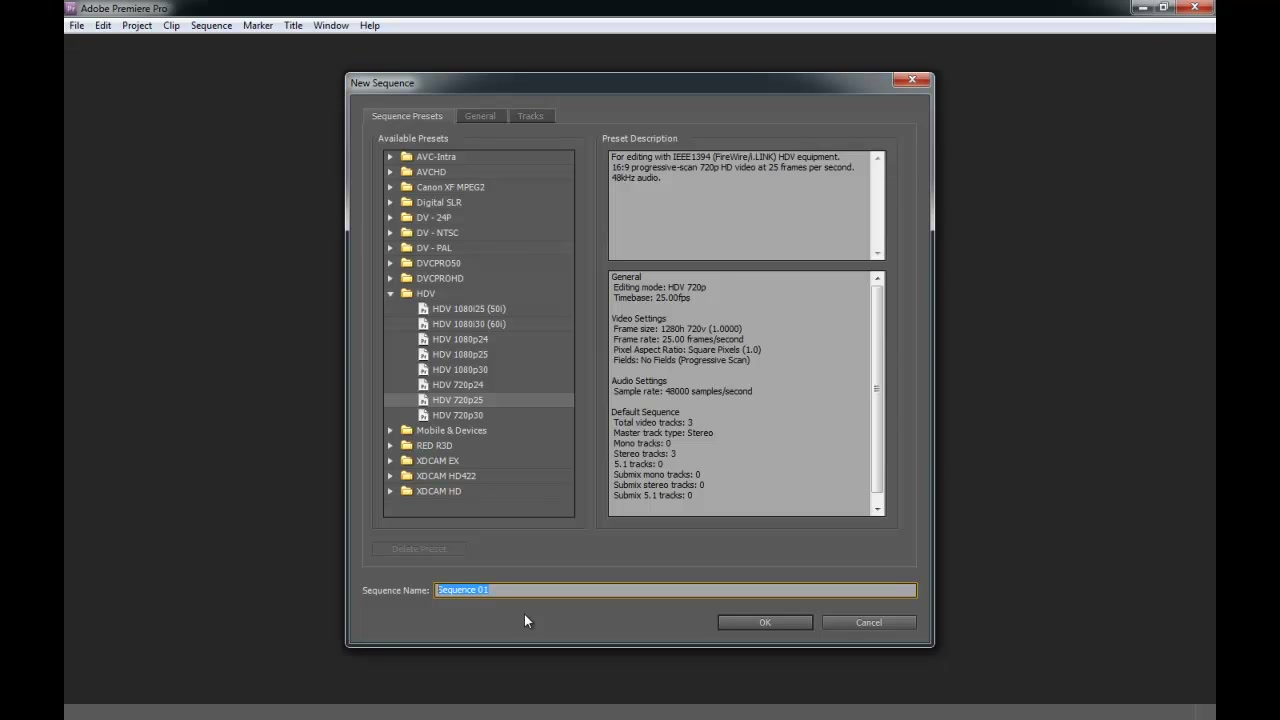The image size is (1280, 720).
Task: Open the Sequence menu
Action: pyautogui.click(x=211, y=25)
